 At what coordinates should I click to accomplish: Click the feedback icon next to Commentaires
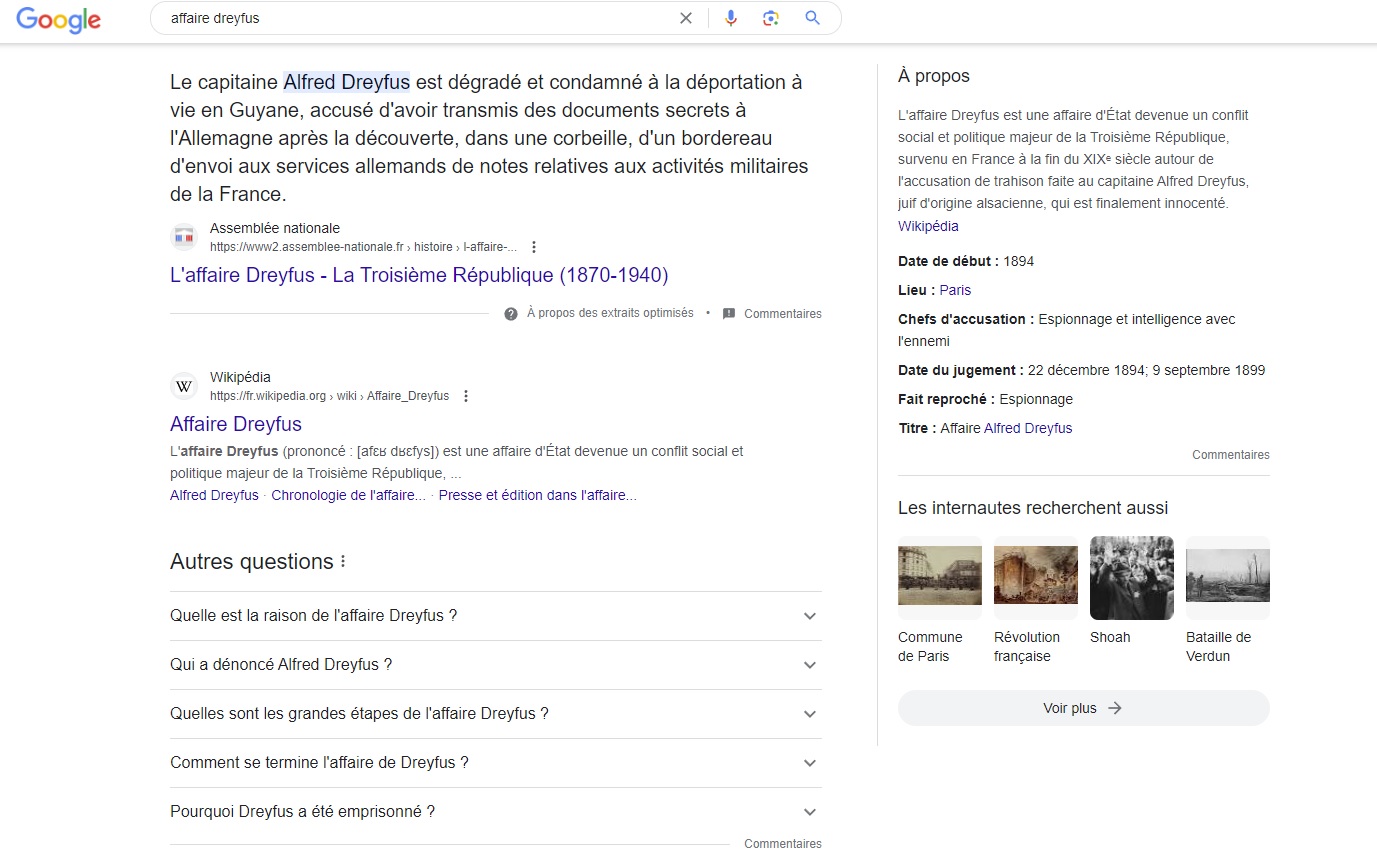[x=729, y=314]
